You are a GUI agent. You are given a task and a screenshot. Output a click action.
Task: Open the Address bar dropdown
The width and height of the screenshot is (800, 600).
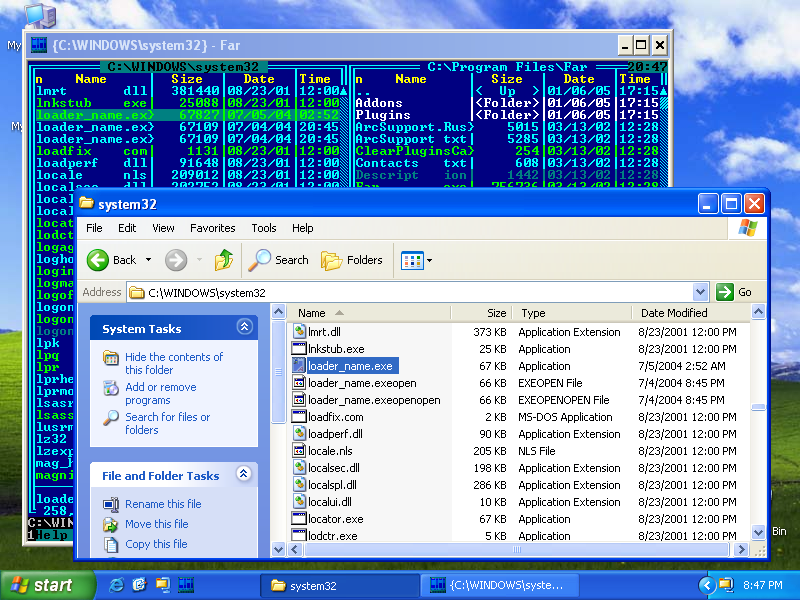click(701, 292)
